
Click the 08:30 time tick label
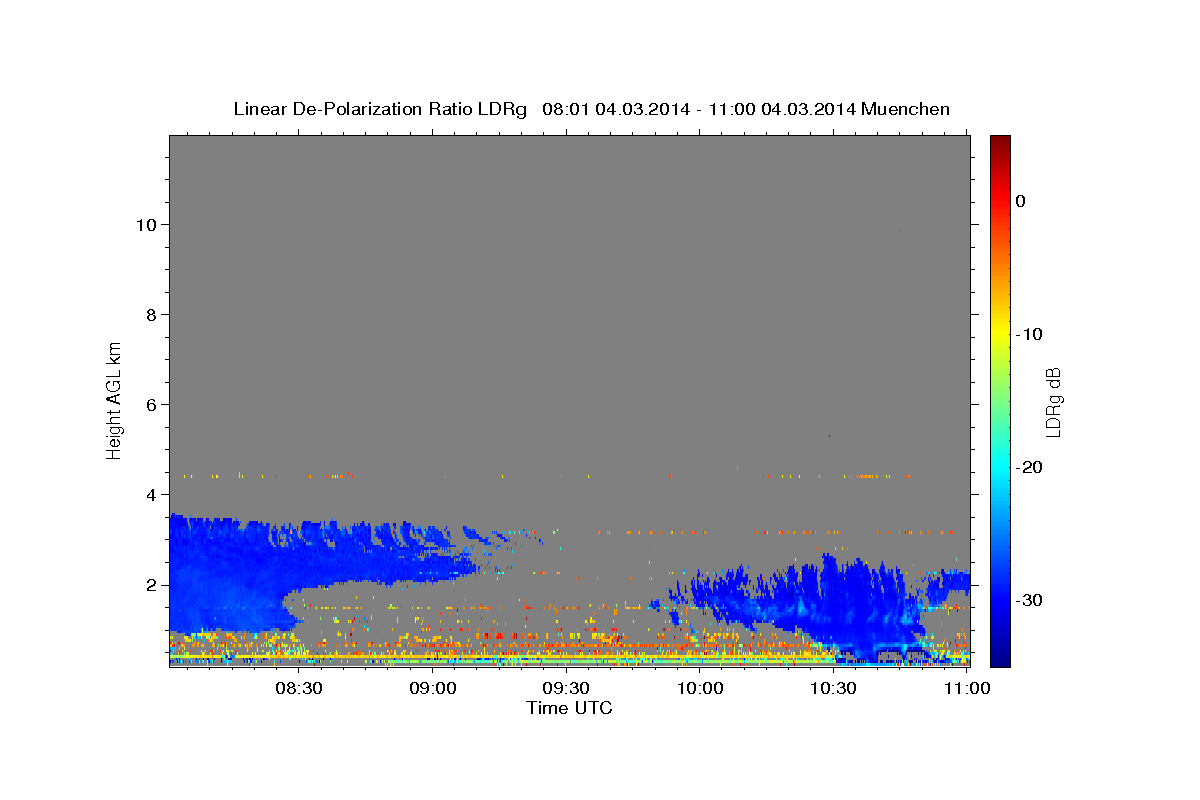[x=300, y=688]
